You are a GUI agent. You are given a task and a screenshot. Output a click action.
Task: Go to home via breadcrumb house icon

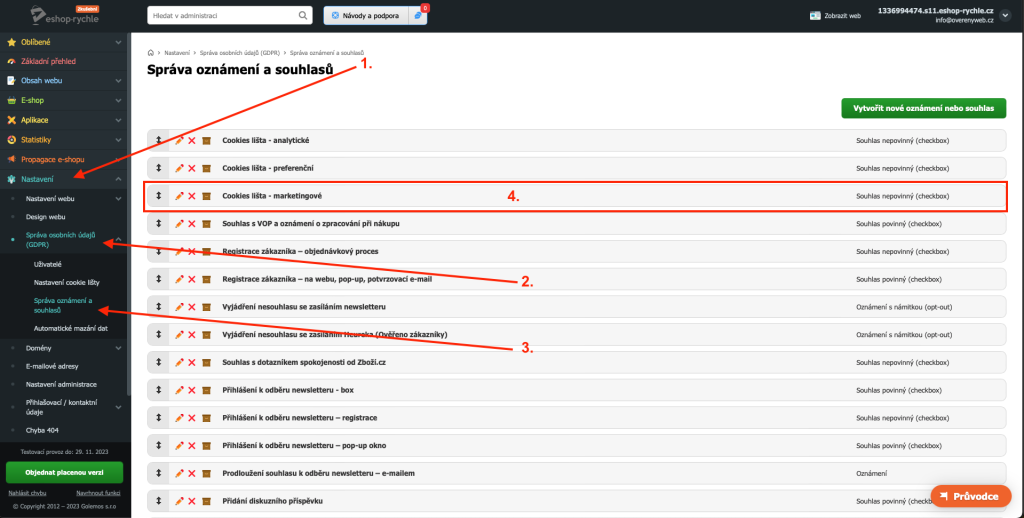151,52
